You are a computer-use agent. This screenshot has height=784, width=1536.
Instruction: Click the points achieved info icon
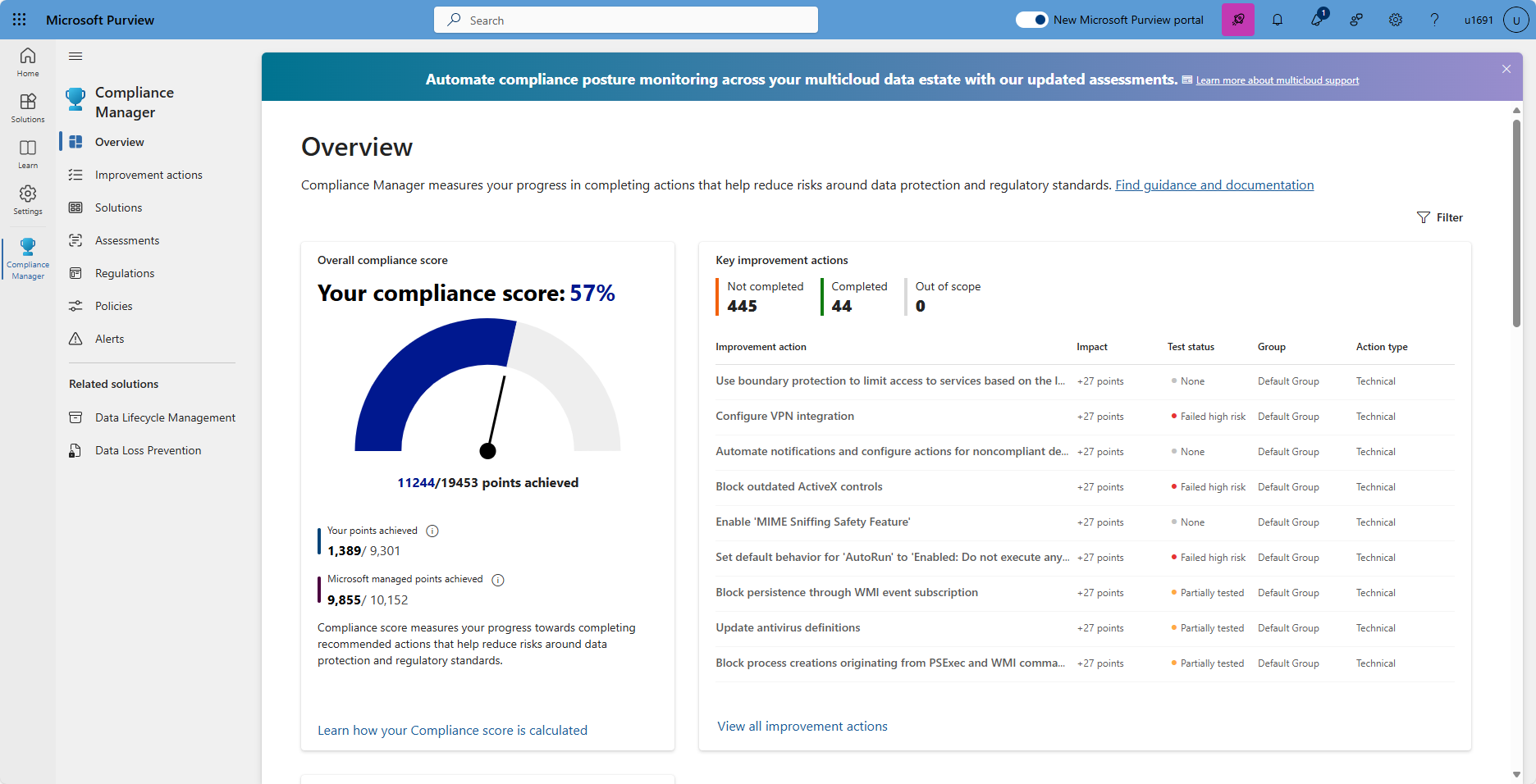coord(432,531)
